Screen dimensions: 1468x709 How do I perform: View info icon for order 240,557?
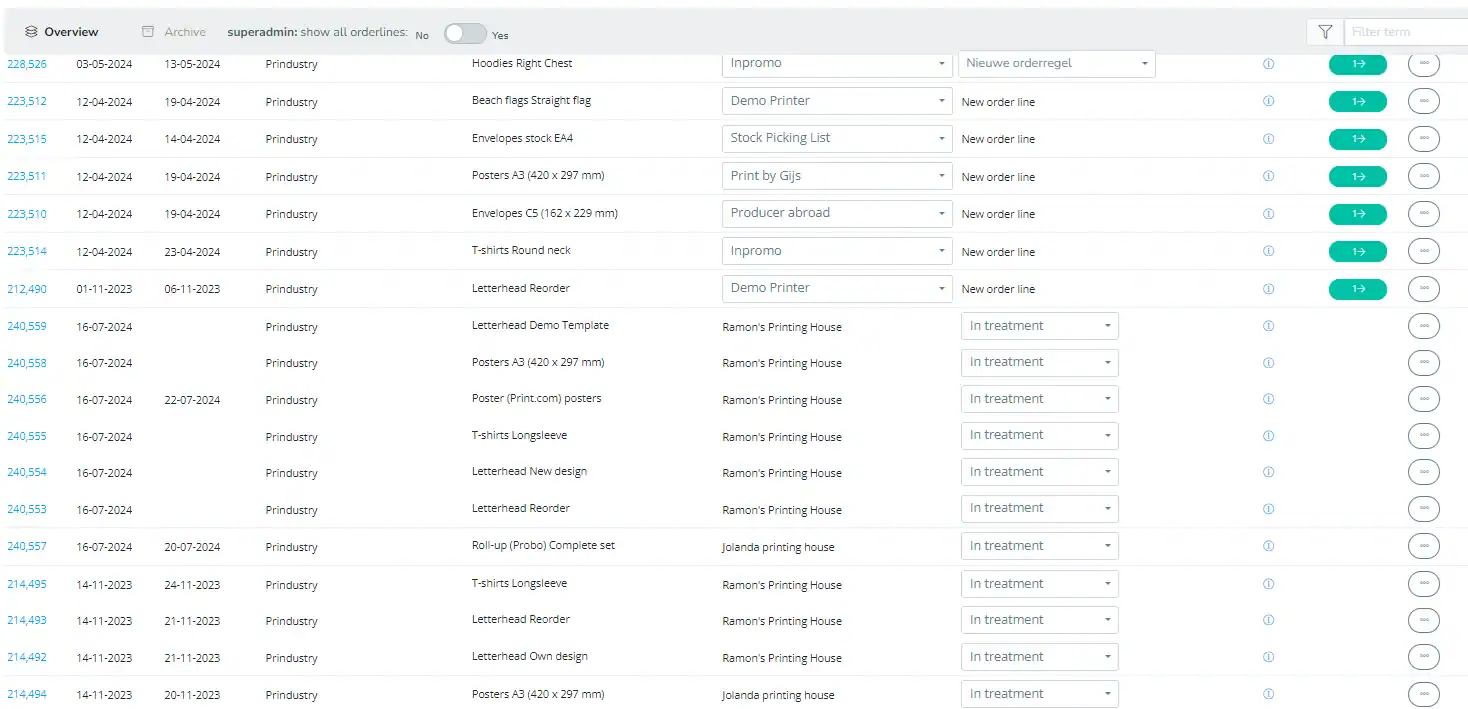1269,546
